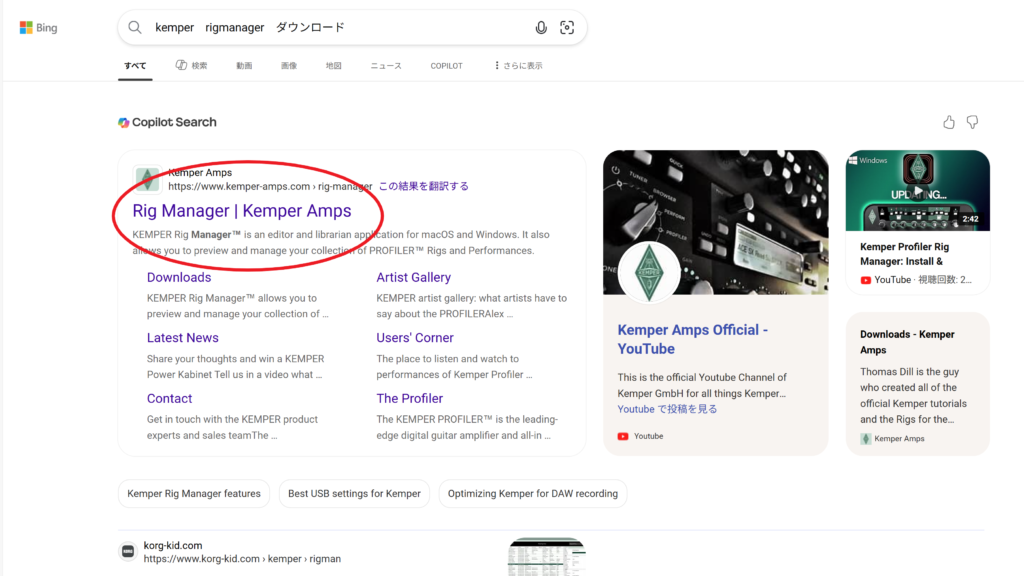Screen dimensions: 1024x576
Task: Play the Kemper Profiler Rig Manager video thumbnail
Action: point(917,191)
